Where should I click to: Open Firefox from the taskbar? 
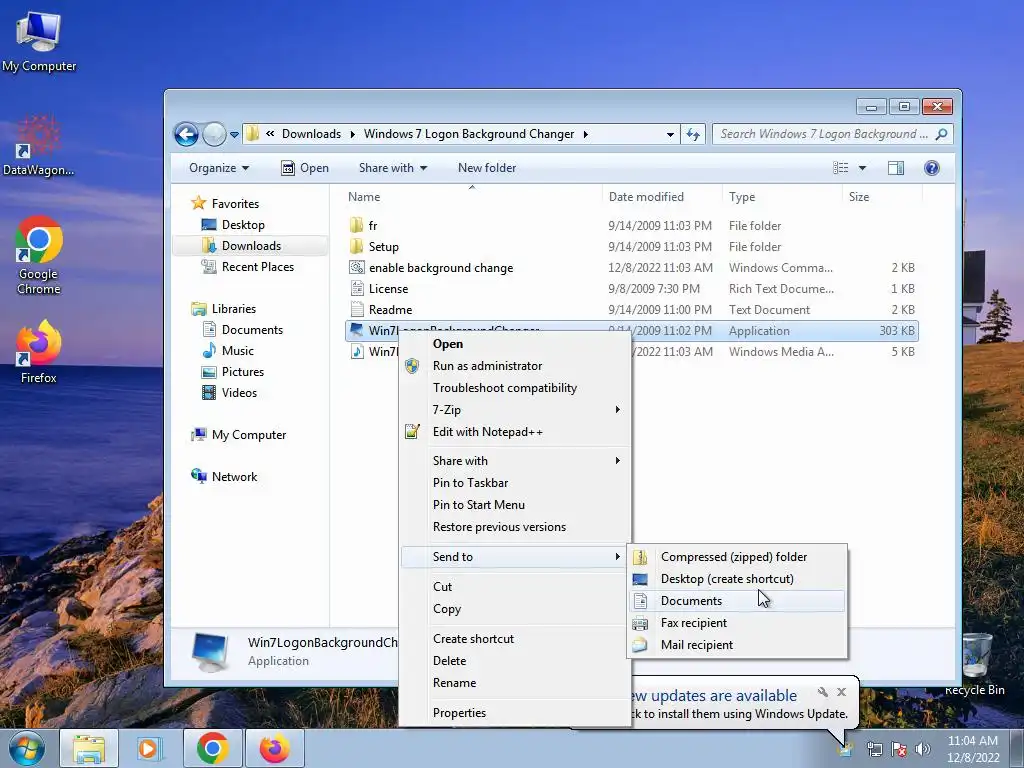tap(274, 748)
